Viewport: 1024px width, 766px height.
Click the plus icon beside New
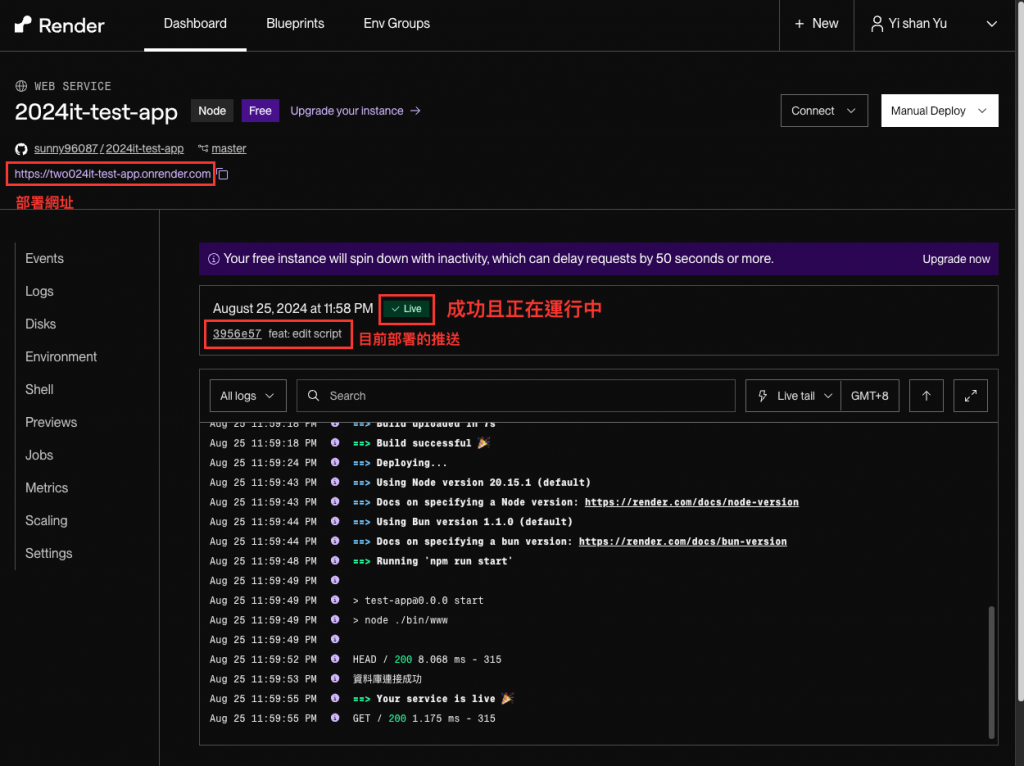pos(799,24)
